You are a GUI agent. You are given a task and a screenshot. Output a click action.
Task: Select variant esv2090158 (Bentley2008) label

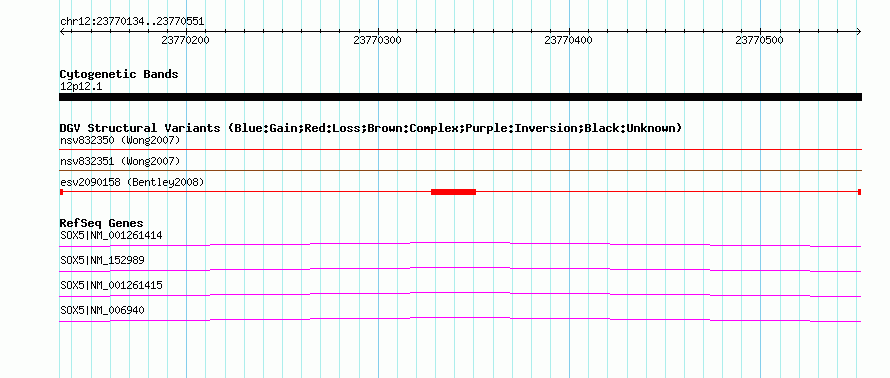pyautogui.click(x=132, y=182)
